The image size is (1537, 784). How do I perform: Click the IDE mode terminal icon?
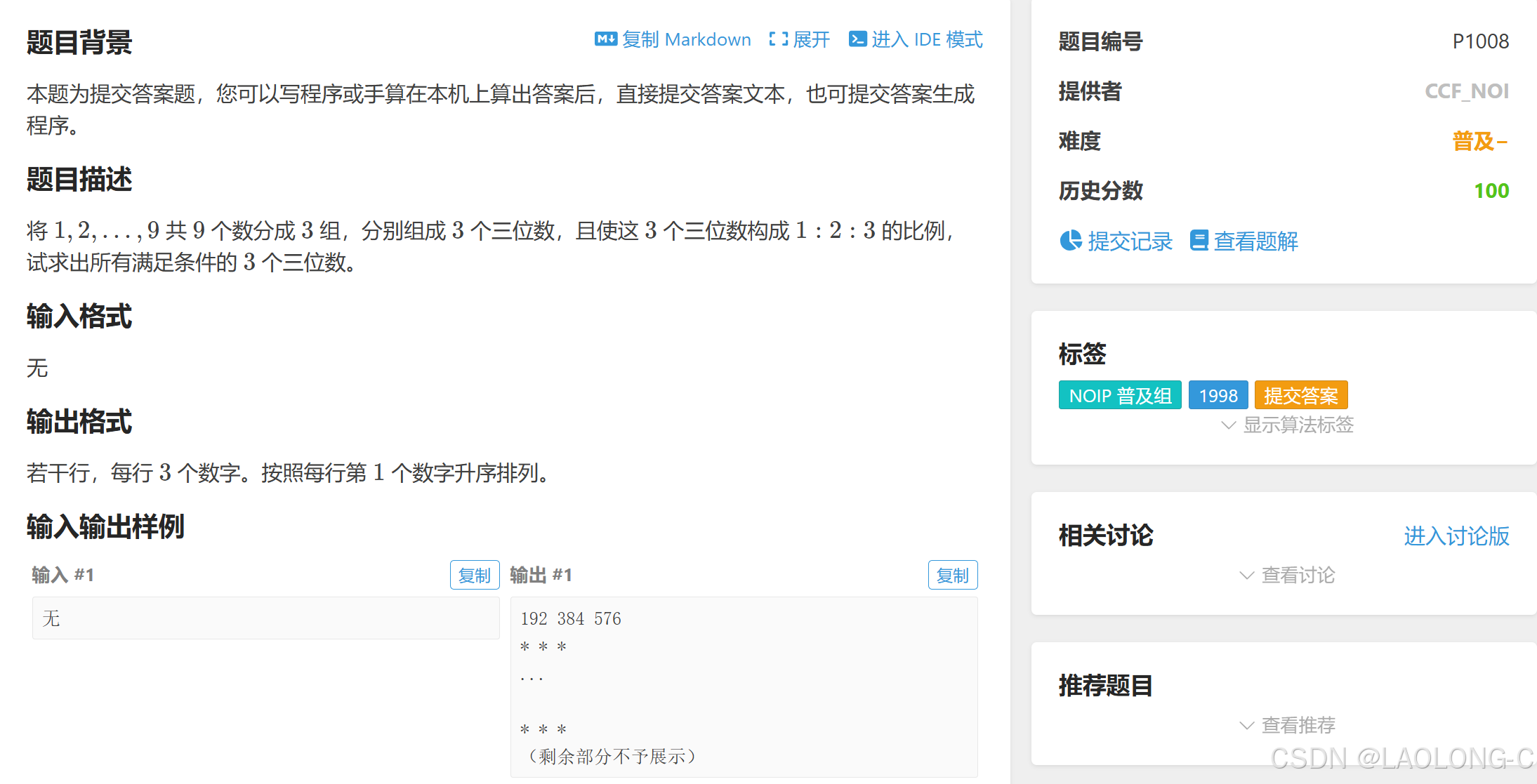point(857,39)
